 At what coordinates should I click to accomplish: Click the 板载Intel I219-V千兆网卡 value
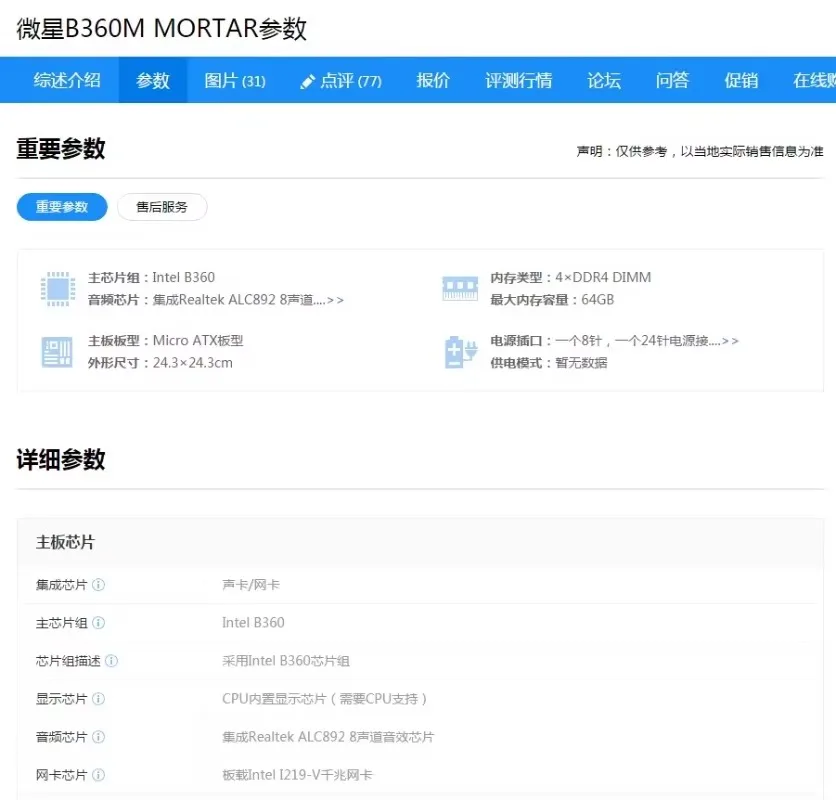pyautogui.click(x=297, y=775)
